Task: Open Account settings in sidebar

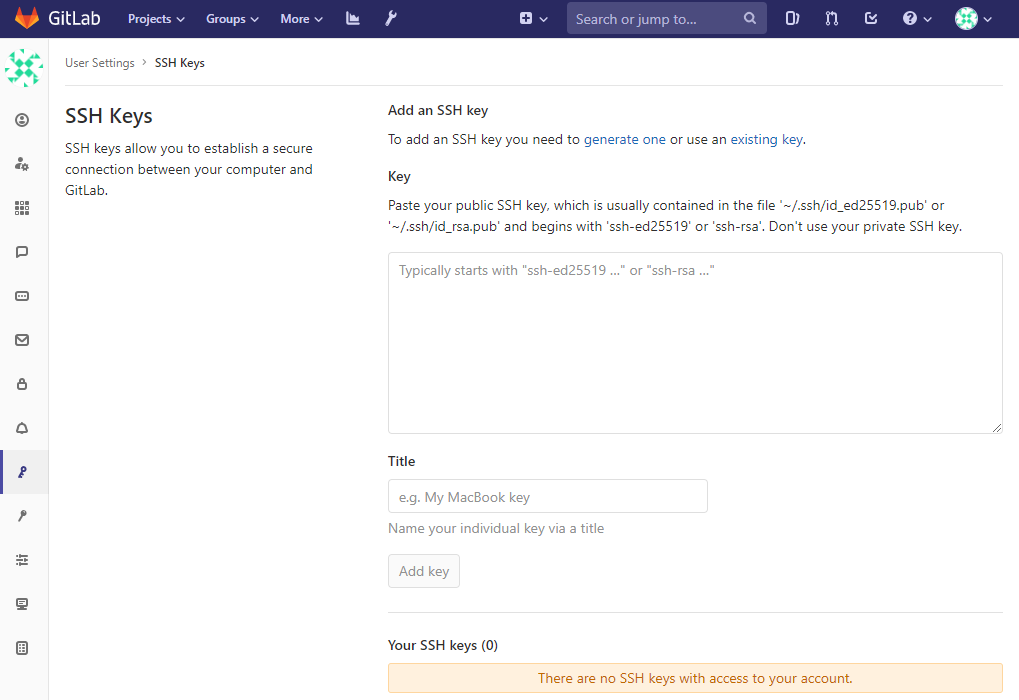Action: pyautogui.click(x=22, y=164)
